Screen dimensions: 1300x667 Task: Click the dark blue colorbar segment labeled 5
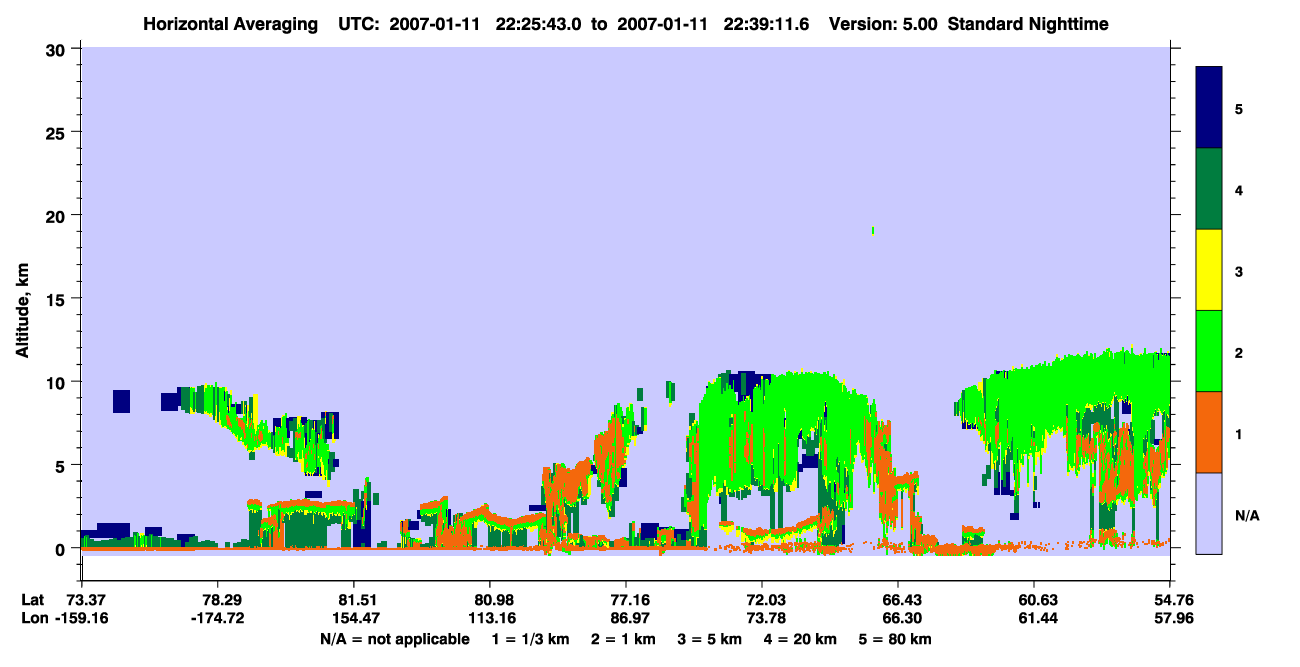1209,108
